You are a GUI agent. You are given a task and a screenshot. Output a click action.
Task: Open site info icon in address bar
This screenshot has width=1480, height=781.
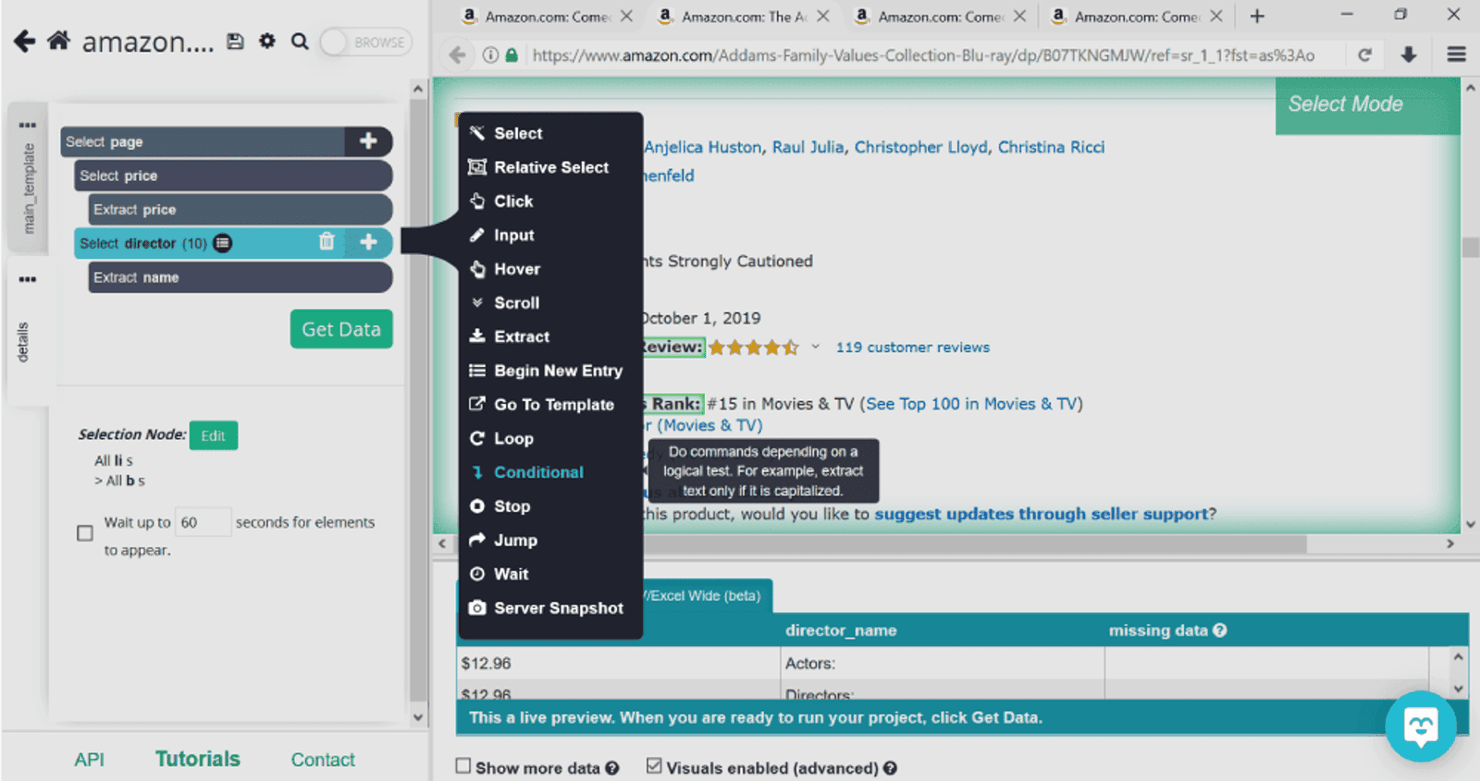tap(491, 55)
